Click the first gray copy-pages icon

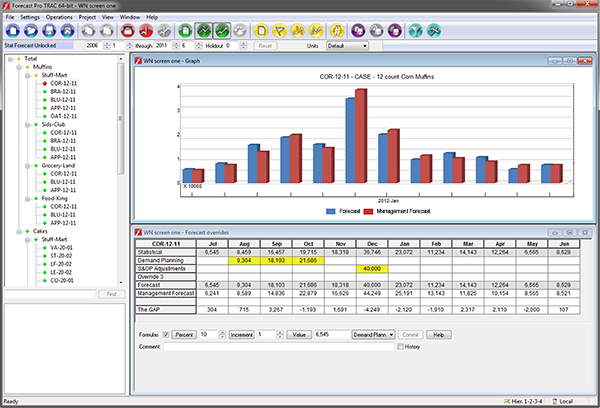coord(88,31)
